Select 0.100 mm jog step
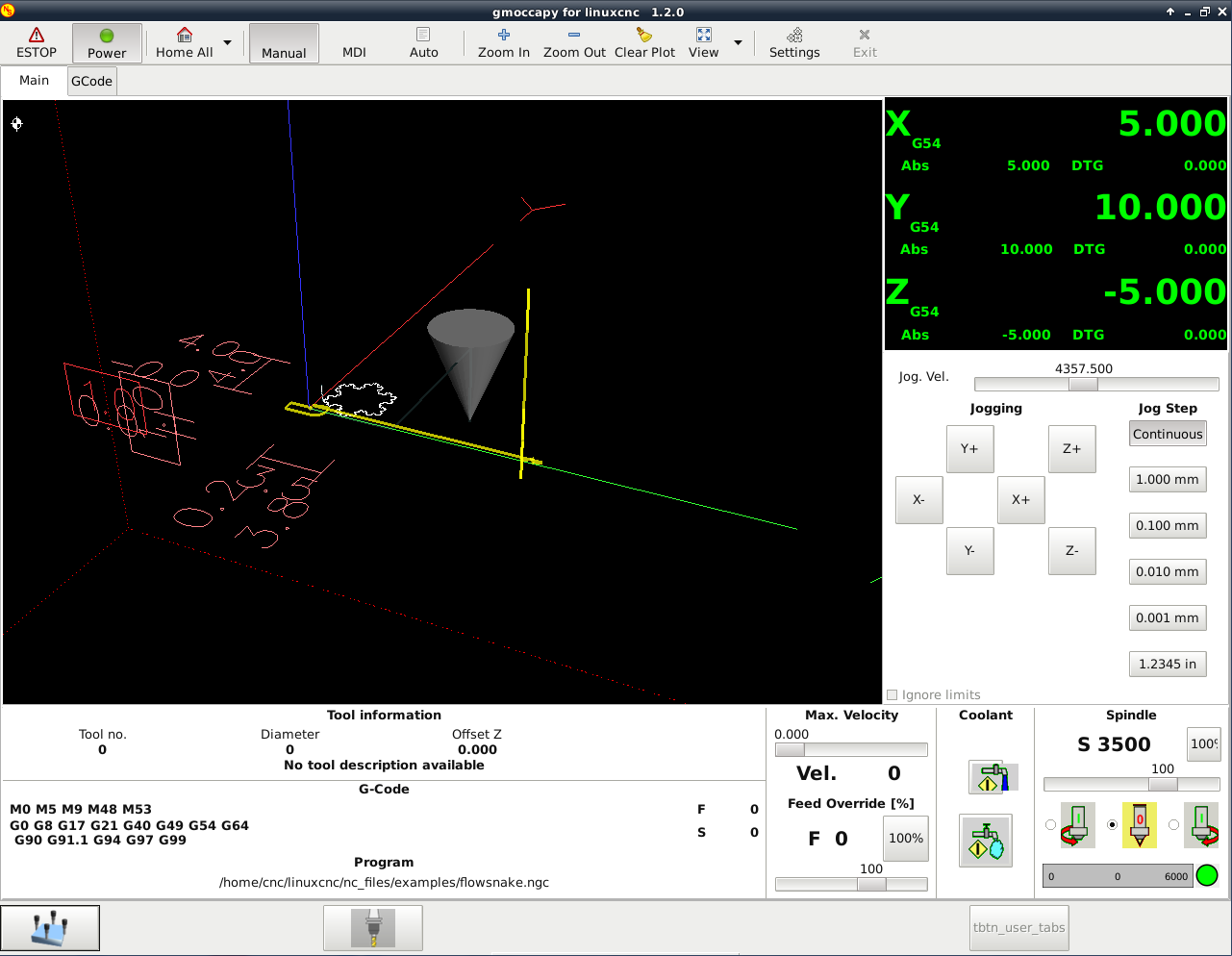 click(x=1168, y=526)
